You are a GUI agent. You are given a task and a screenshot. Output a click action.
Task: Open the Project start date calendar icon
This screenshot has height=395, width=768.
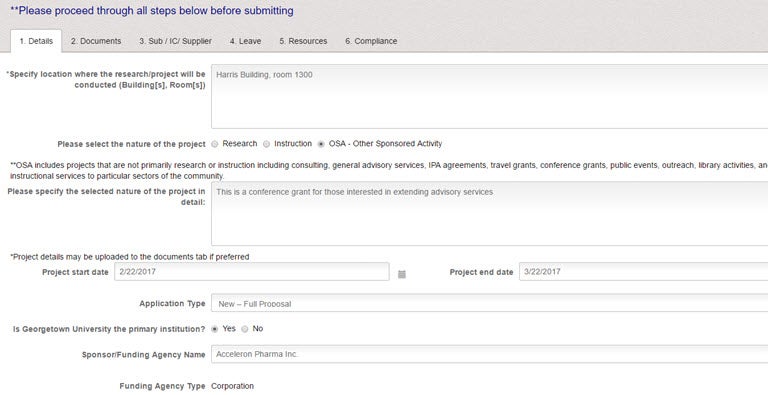[x=402, y=274]
